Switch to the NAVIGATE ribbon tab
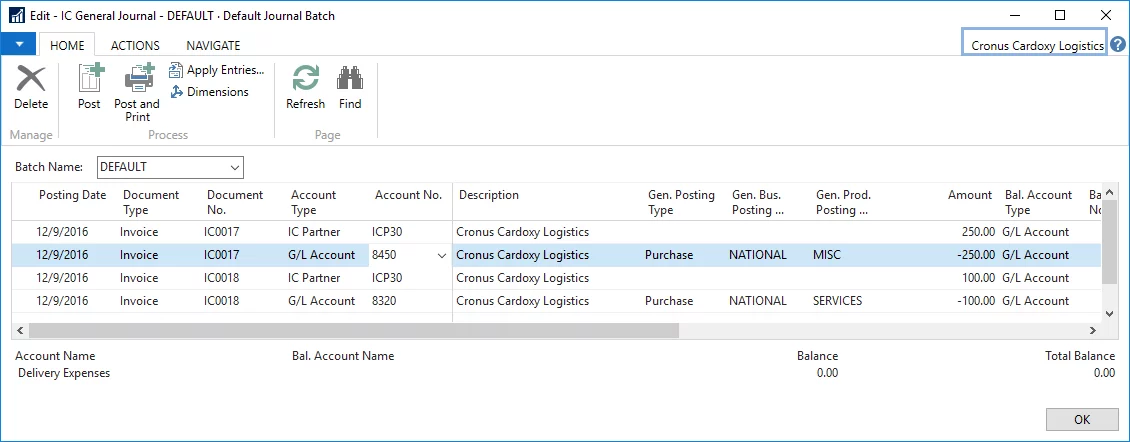Screen dimensions: 1130x442 click(x=213, y=46)
